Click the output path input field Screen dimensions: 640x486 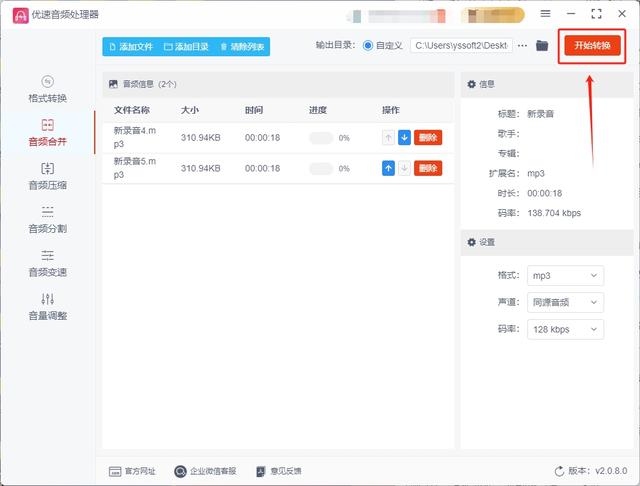tap(461, 45)
